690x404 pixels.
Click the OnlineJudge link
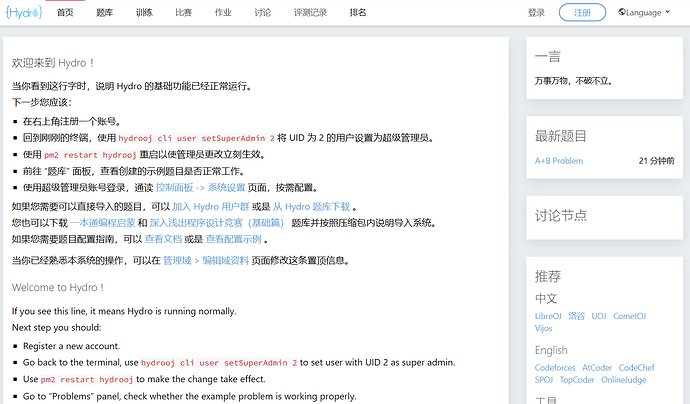click(624, 380)
